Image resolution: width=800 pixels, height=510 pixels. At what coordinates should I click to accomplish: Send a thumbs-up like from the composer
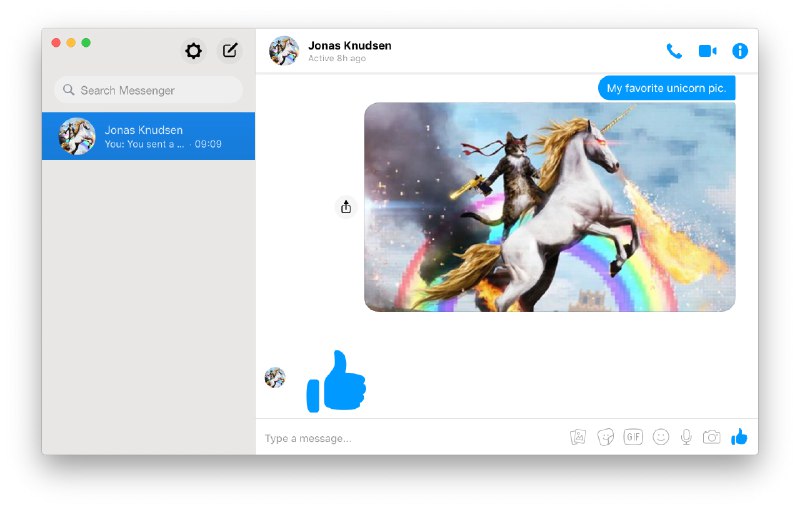739,437
